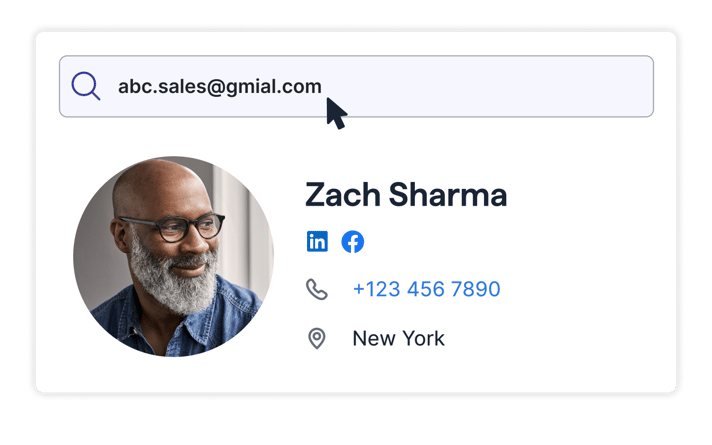Click the location pin icon

click(316, 338)
